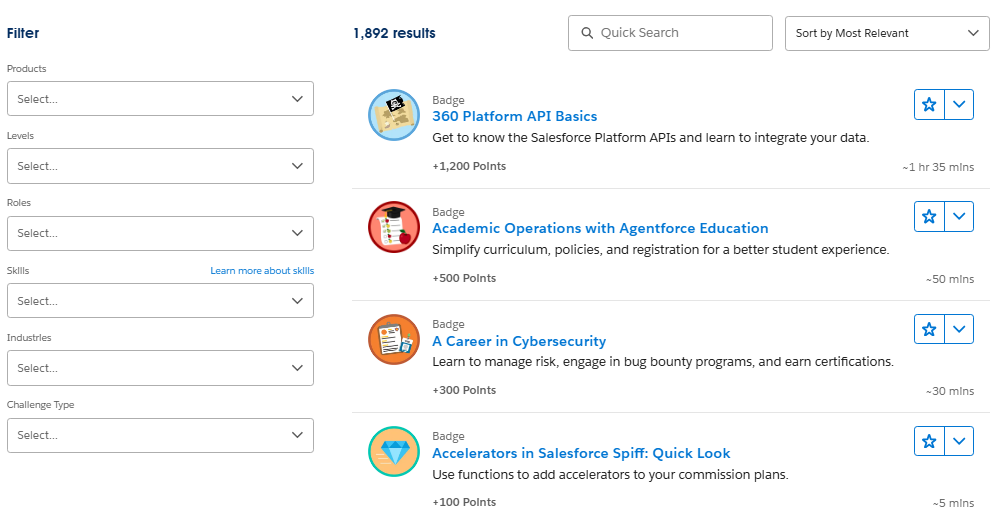
Task: Favorite the 360 Platform API Basics badge
Action: coord(929,105)
